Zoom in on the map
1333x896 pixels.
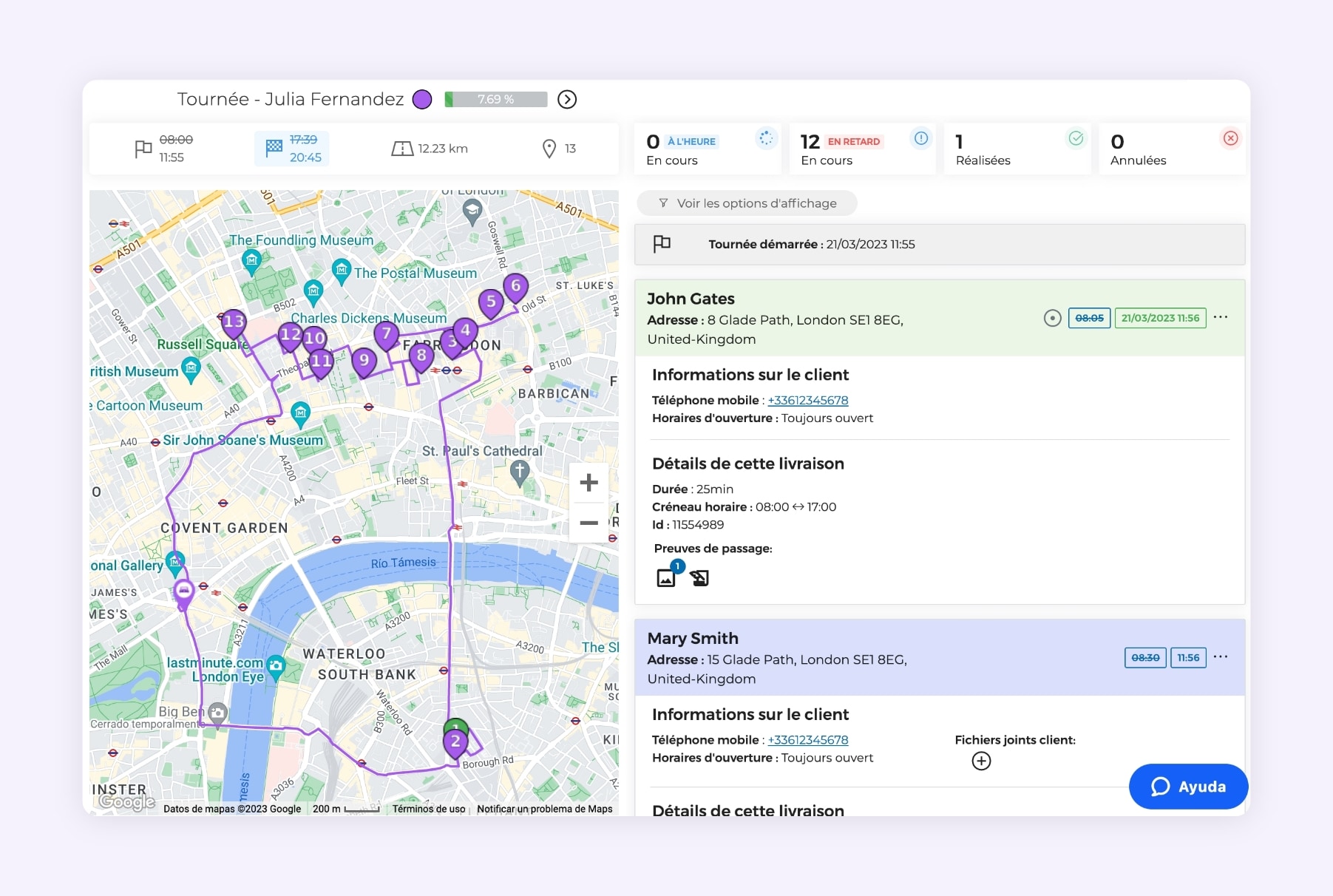[x=589, y=483]
